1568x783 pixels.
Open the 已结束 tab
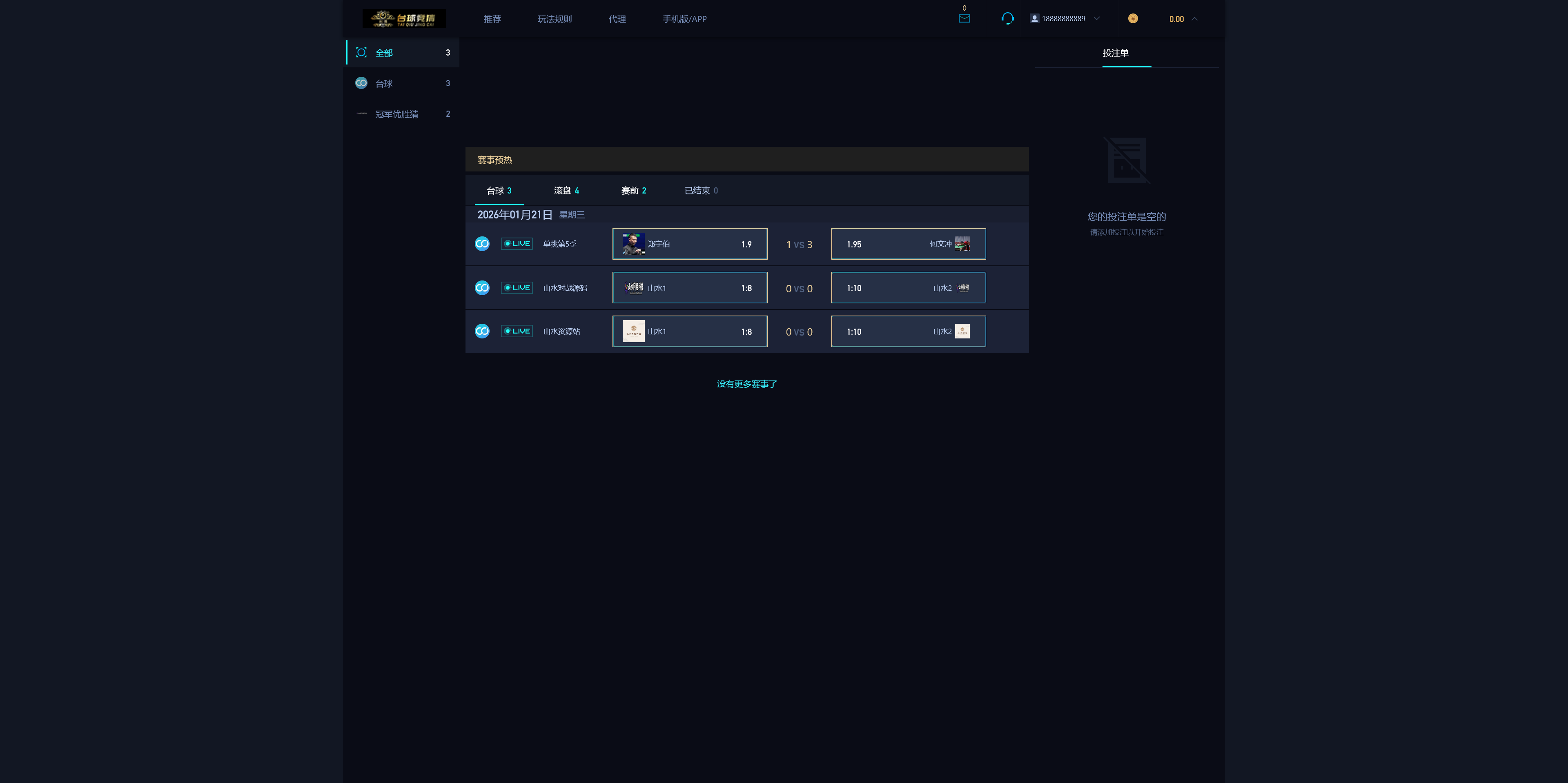pos(701,190)
